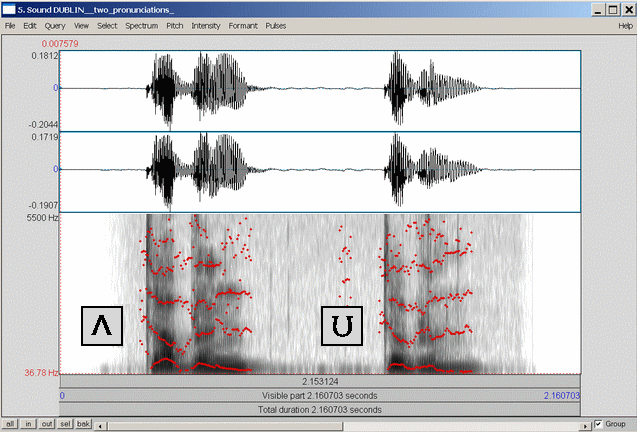This screenshot has width=637, height=432.
Task: Expand the Pitch menu
Action: tap(173, 24)
